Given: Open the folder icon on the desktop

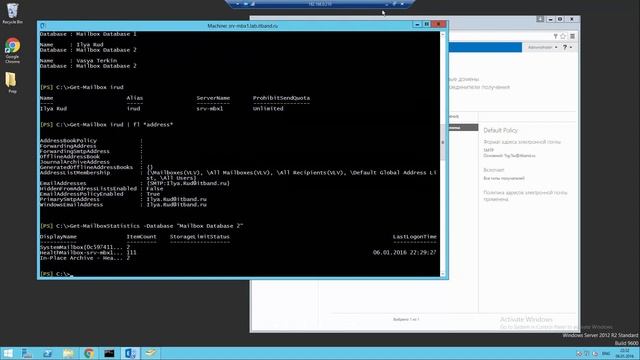Looking at the screenshot, I should pos(11,82).
